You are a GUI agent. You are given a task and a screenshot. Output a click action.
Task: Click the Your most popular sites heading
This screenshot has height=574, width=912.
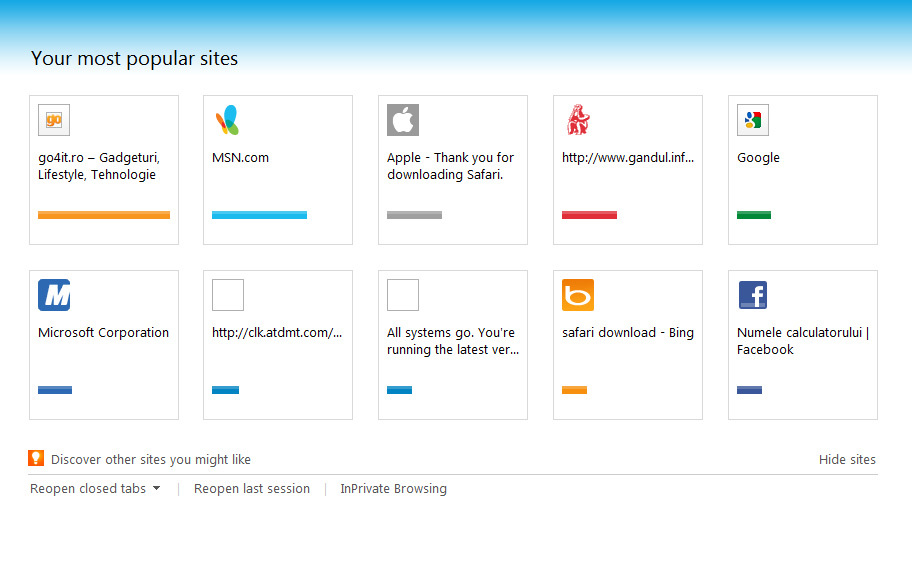(x=134, y=58)
